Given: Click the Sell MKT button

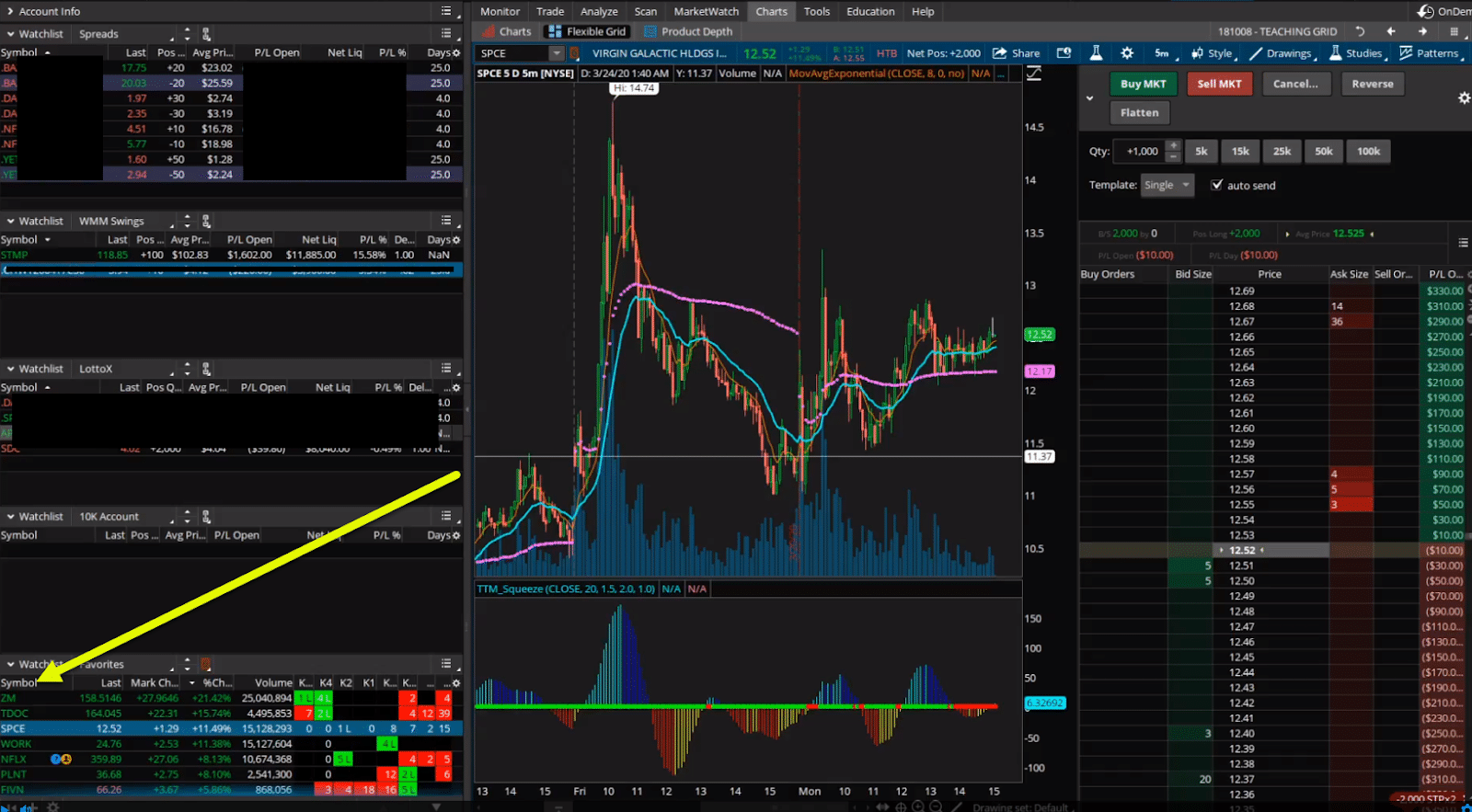Looking at the screenshot, I should pyautogui.click(x=1219, y=84).
